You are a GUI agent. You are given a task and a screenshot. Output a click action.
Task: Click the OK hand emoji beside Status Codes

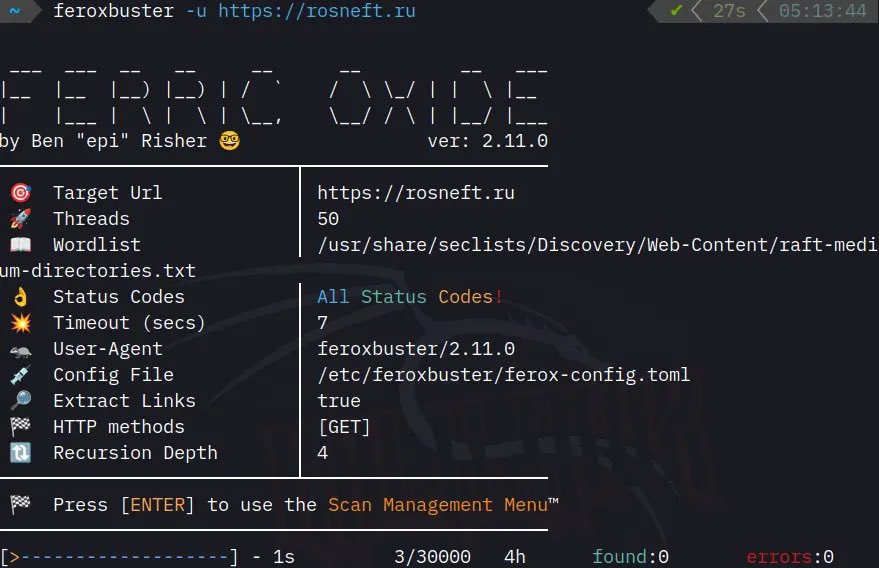tap(21, 297)
